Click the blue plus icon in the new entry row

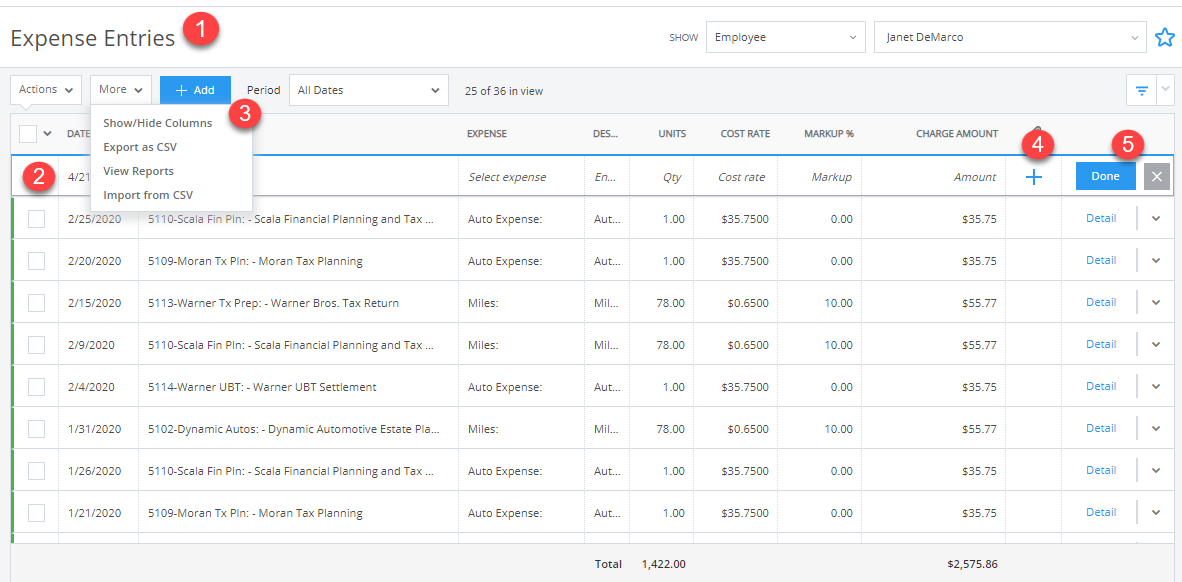(x=1033, y=177)
